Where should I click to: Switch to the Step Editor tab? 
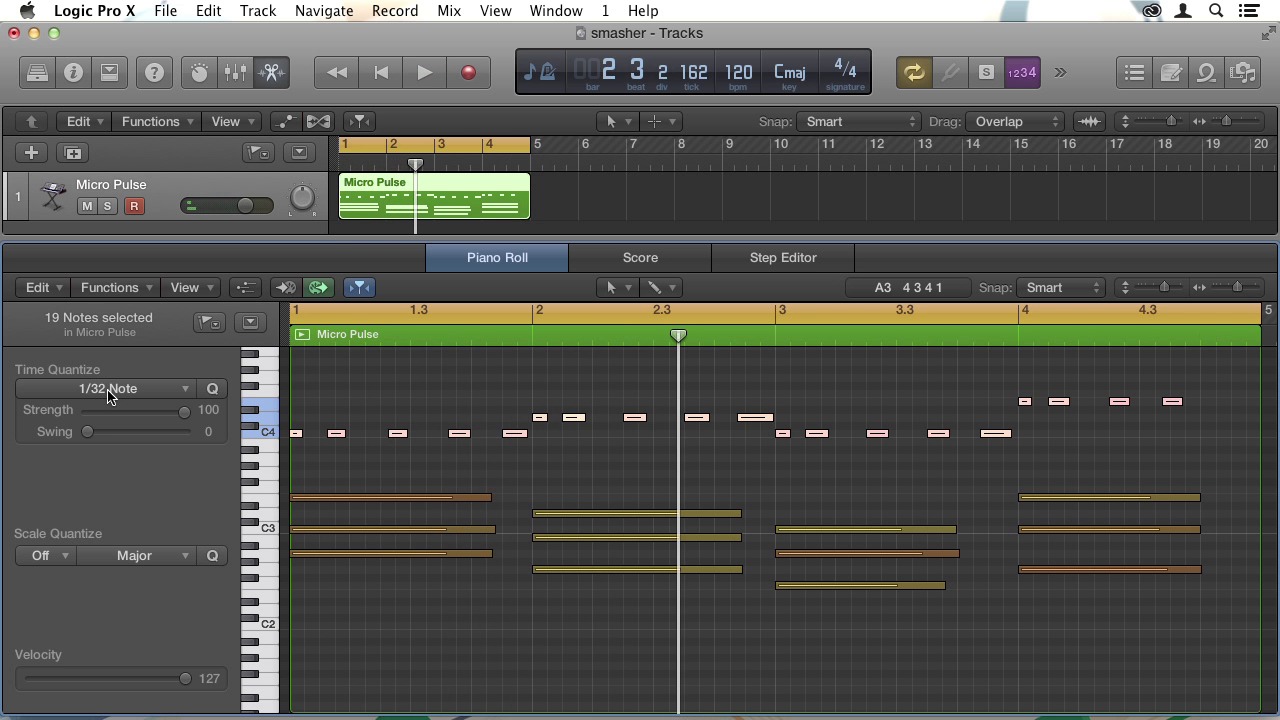[783, 258]
